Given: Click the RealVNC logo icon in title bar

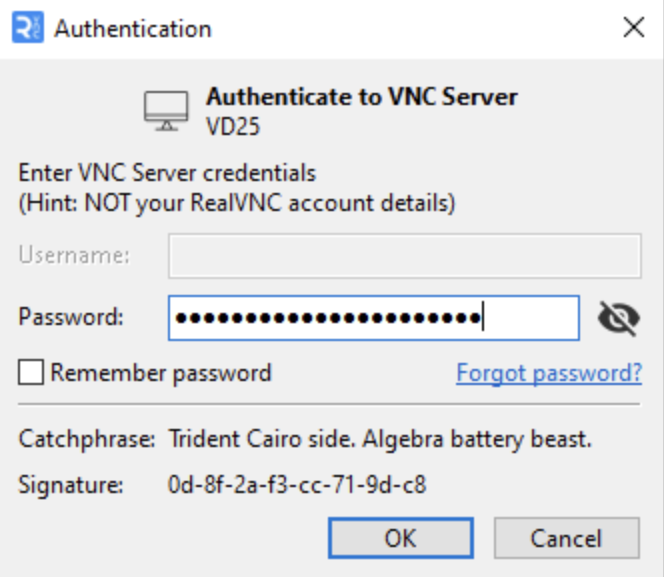Looking at the screenshot, I should [28, 28].
